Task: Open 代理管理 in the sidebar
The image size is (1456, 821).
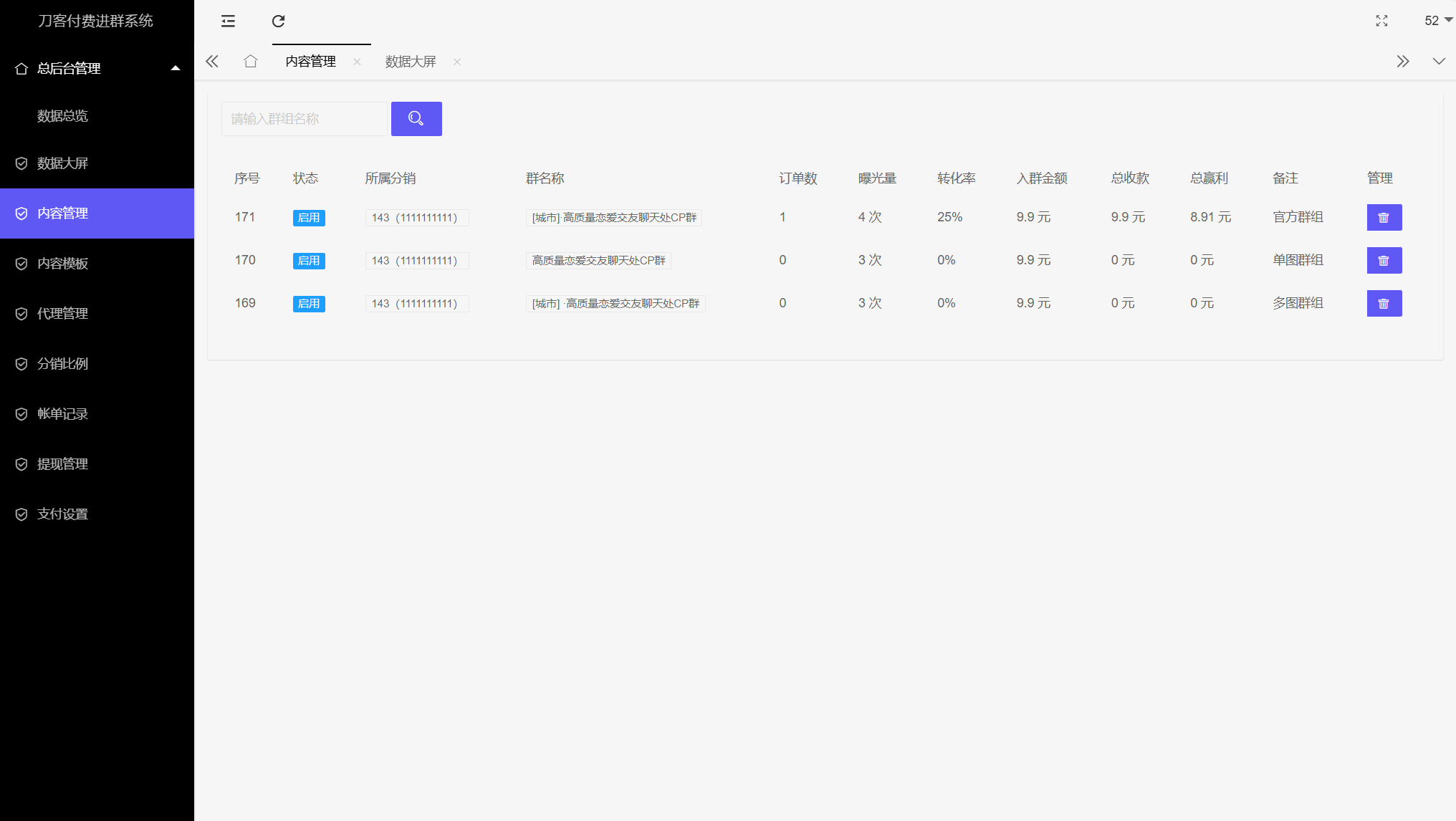Action: click(x=62, y=313)
